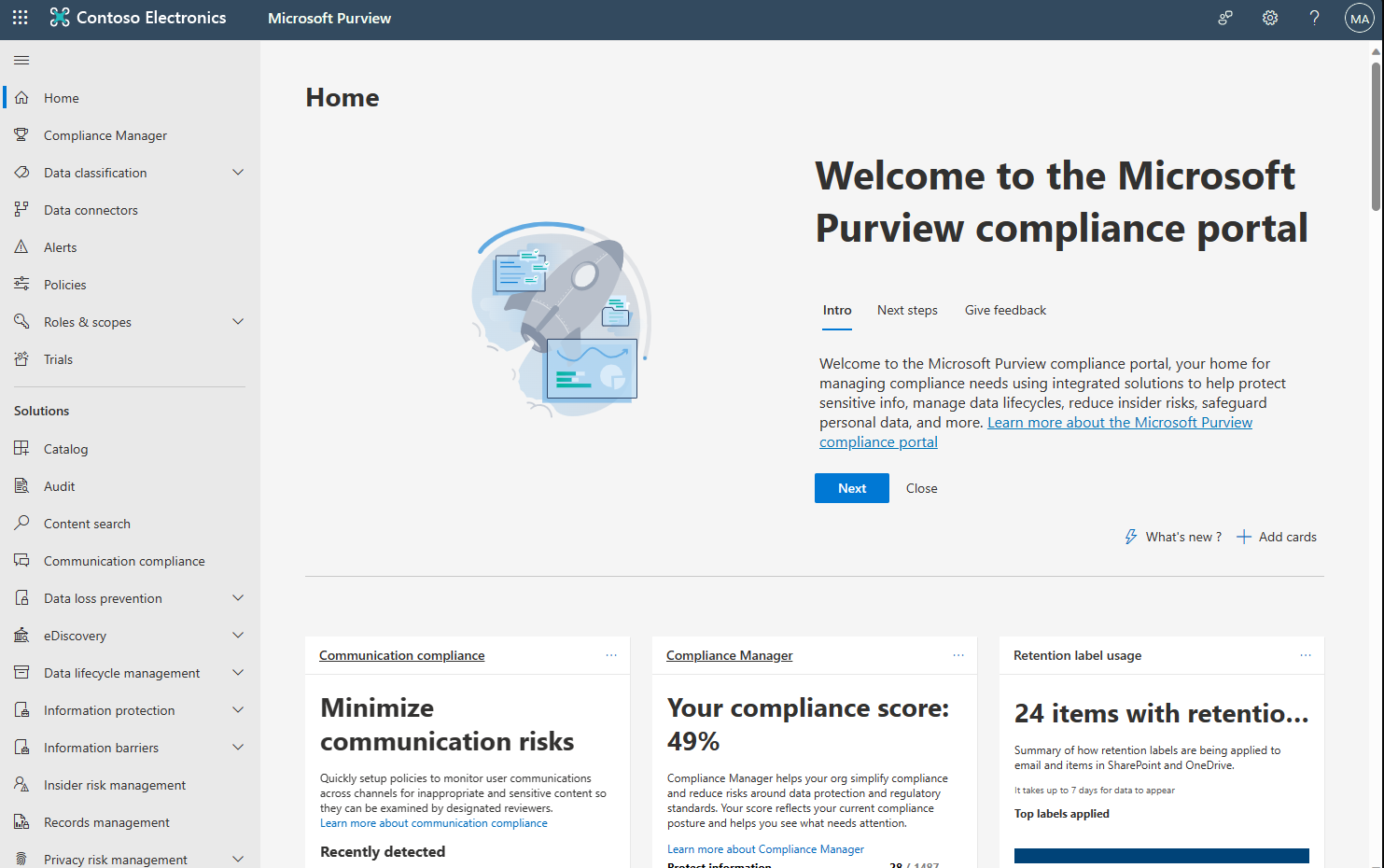Open Communication compliance card more options

[611, 655]
